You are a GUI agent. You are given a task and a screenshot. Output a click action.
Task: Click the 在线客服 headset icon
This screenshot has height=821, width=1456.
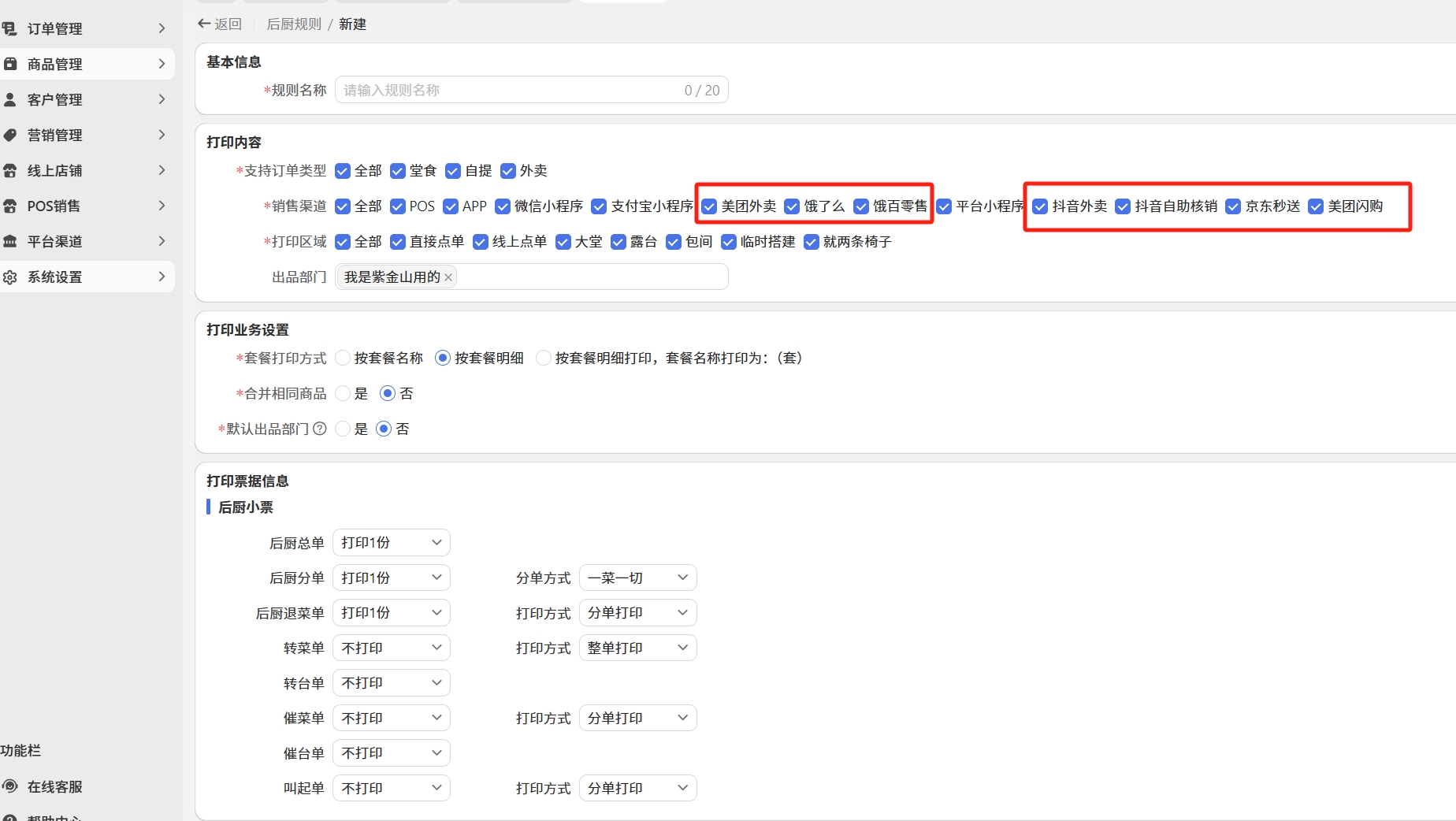click(9, 786)
